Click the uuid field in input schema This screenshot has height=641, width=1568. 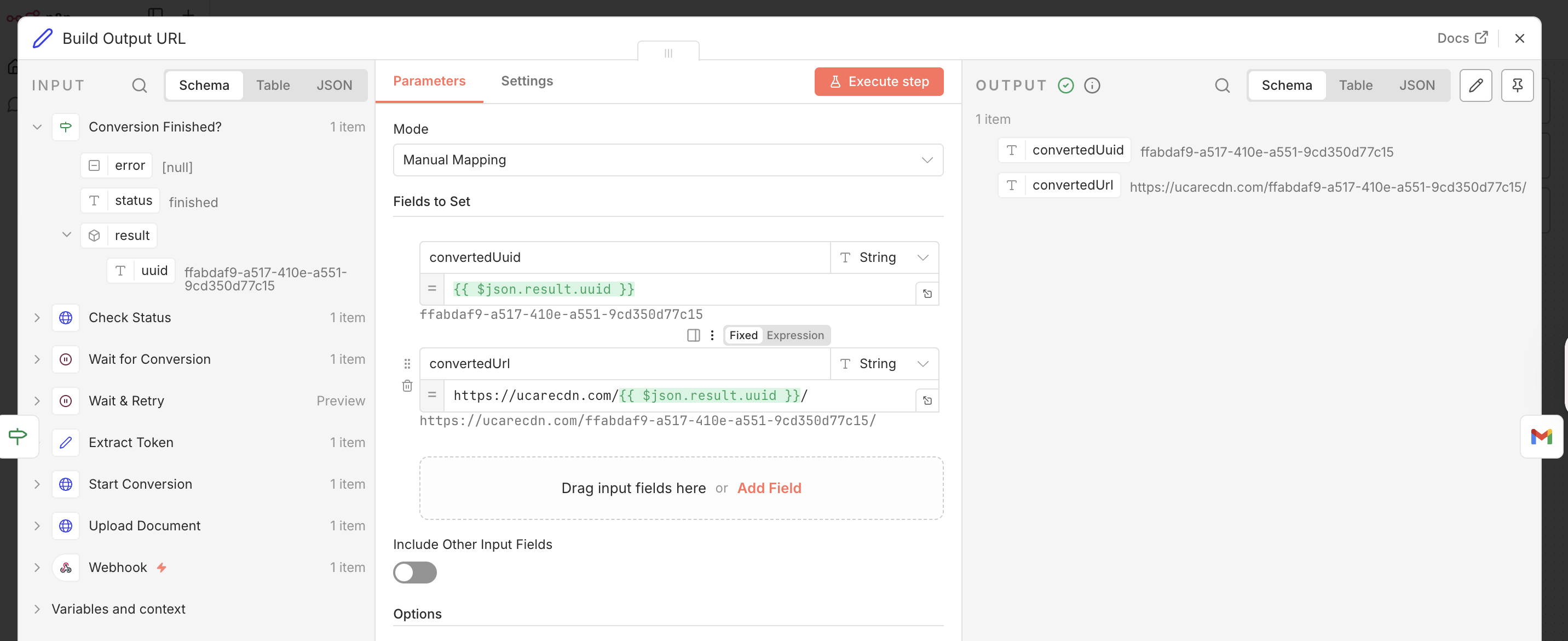tap(141, 271)
